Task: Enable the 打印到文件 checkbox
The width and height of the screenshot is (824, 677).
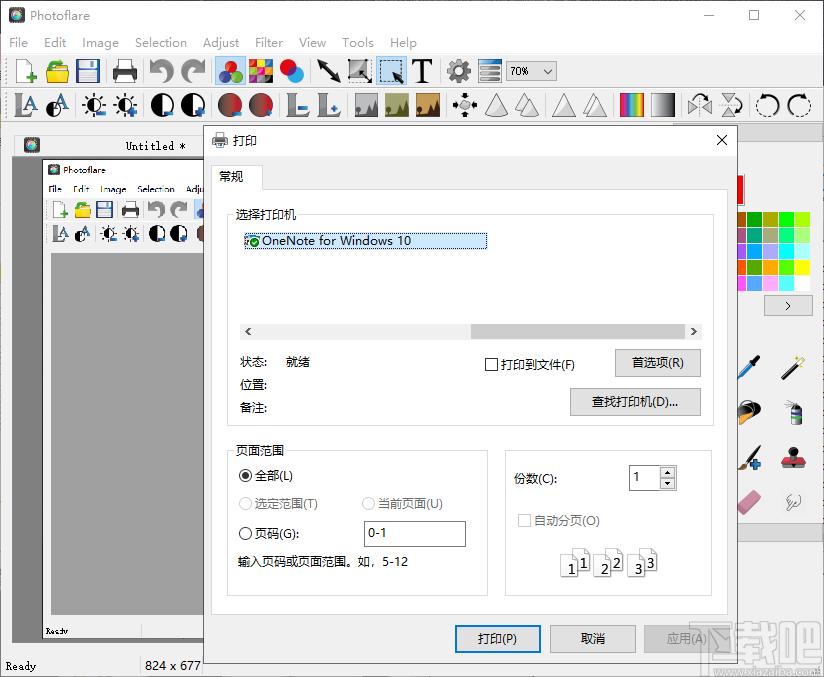Action: 491,365
